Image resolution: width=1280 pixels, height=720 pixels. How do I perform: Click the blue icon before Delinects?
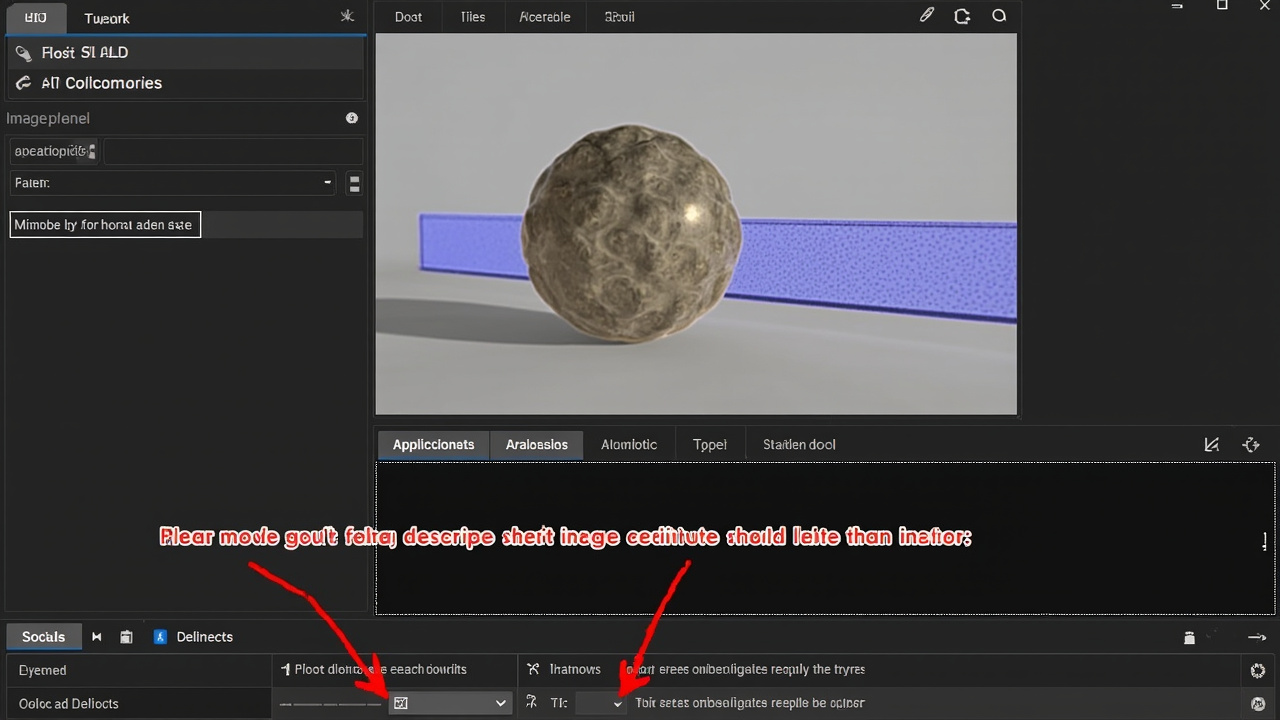tap(160, 637)
